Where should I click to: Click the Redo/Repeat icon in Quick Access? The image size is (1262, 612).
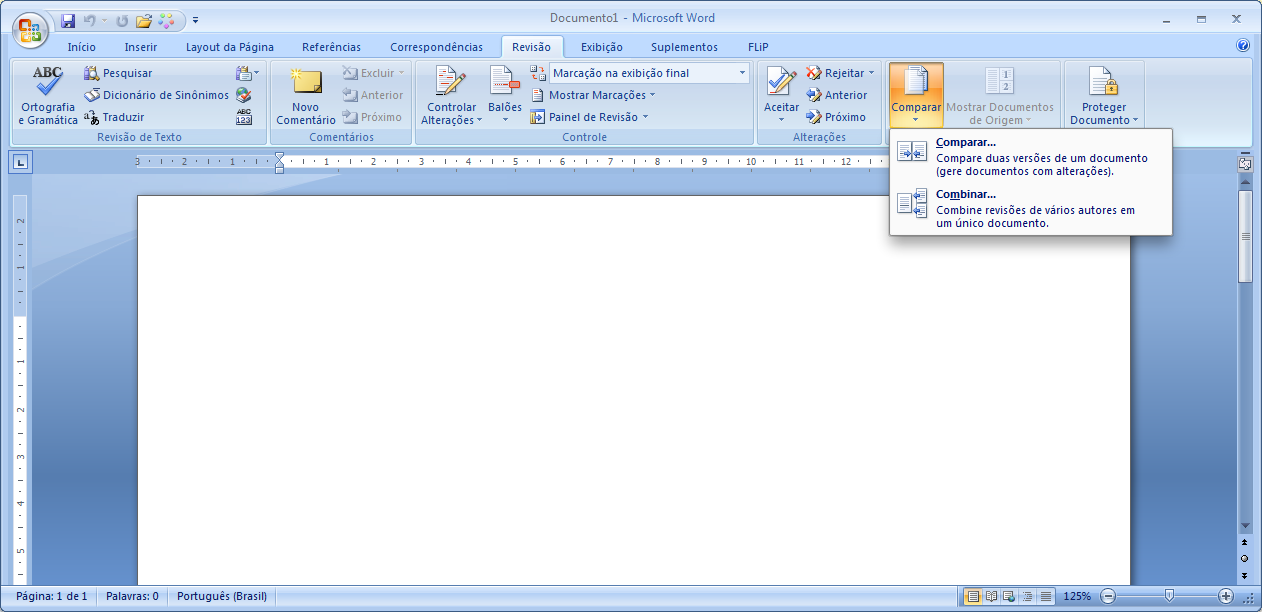tap(121, 20)
